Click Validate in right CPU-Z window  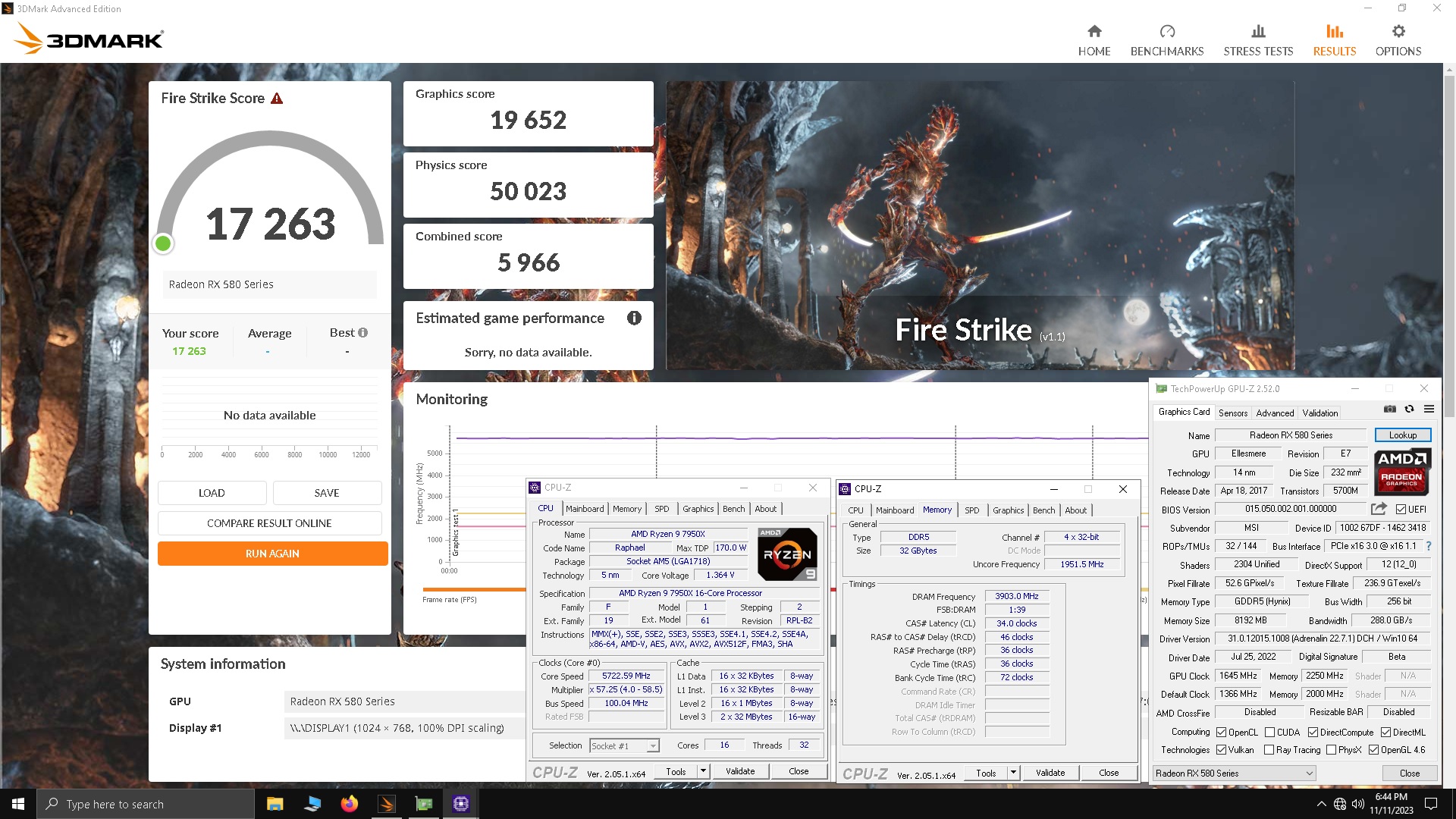click(1050, 773)
